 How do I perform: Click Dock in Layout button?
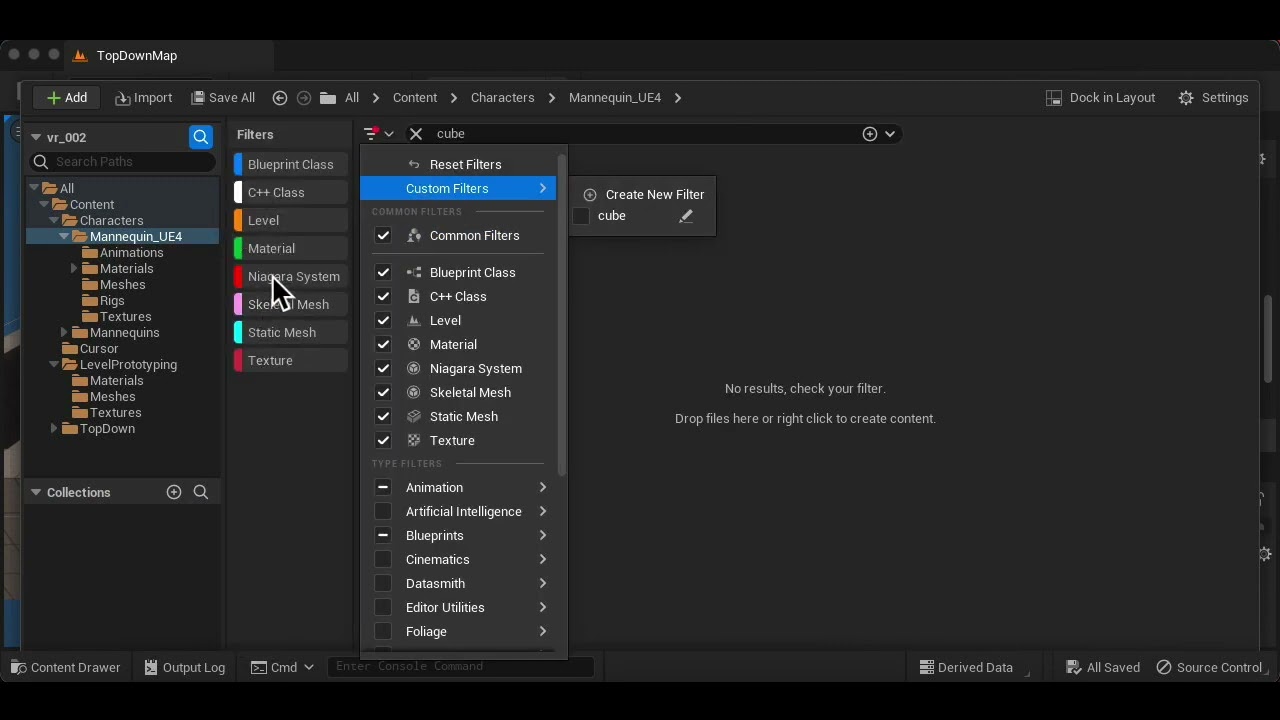pyautogui.click(x=1100, y=97)
